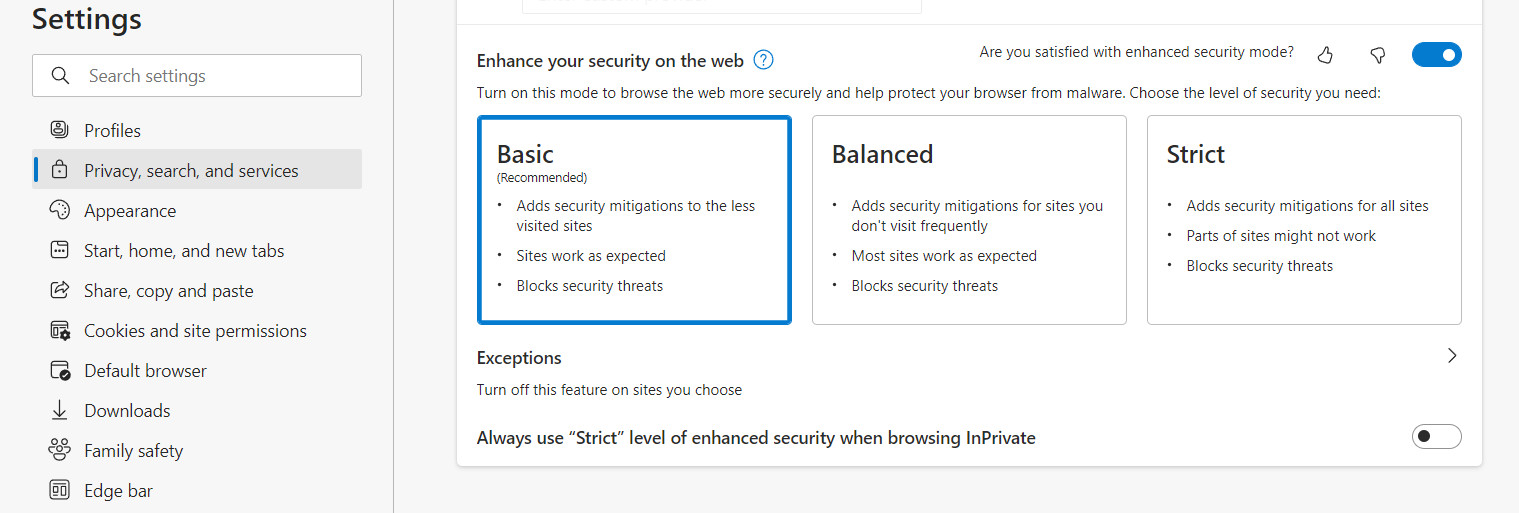Select the Basic recommended security card
This screenshot has height=513, width=1519.
coord(634,220)
